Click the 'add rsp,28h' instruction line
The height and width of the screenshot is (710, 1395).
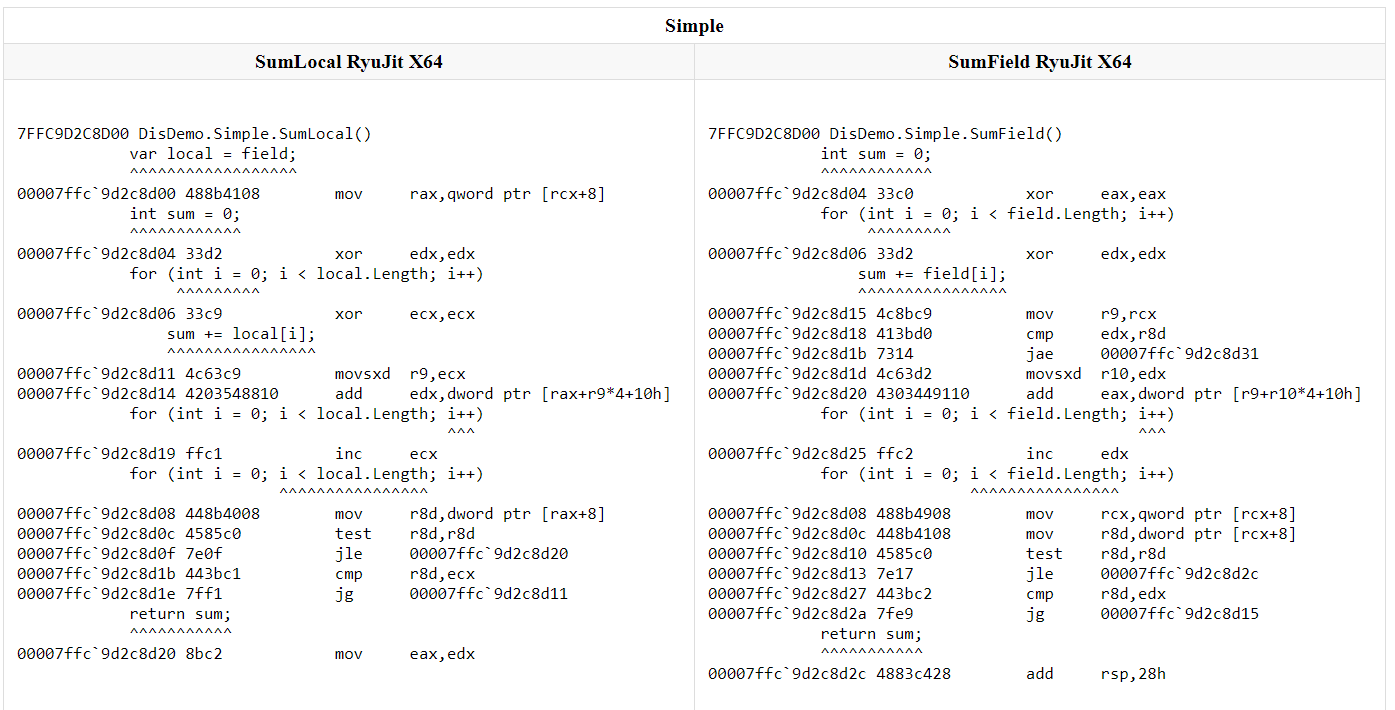pyautogui.click(x=937, y=674)
